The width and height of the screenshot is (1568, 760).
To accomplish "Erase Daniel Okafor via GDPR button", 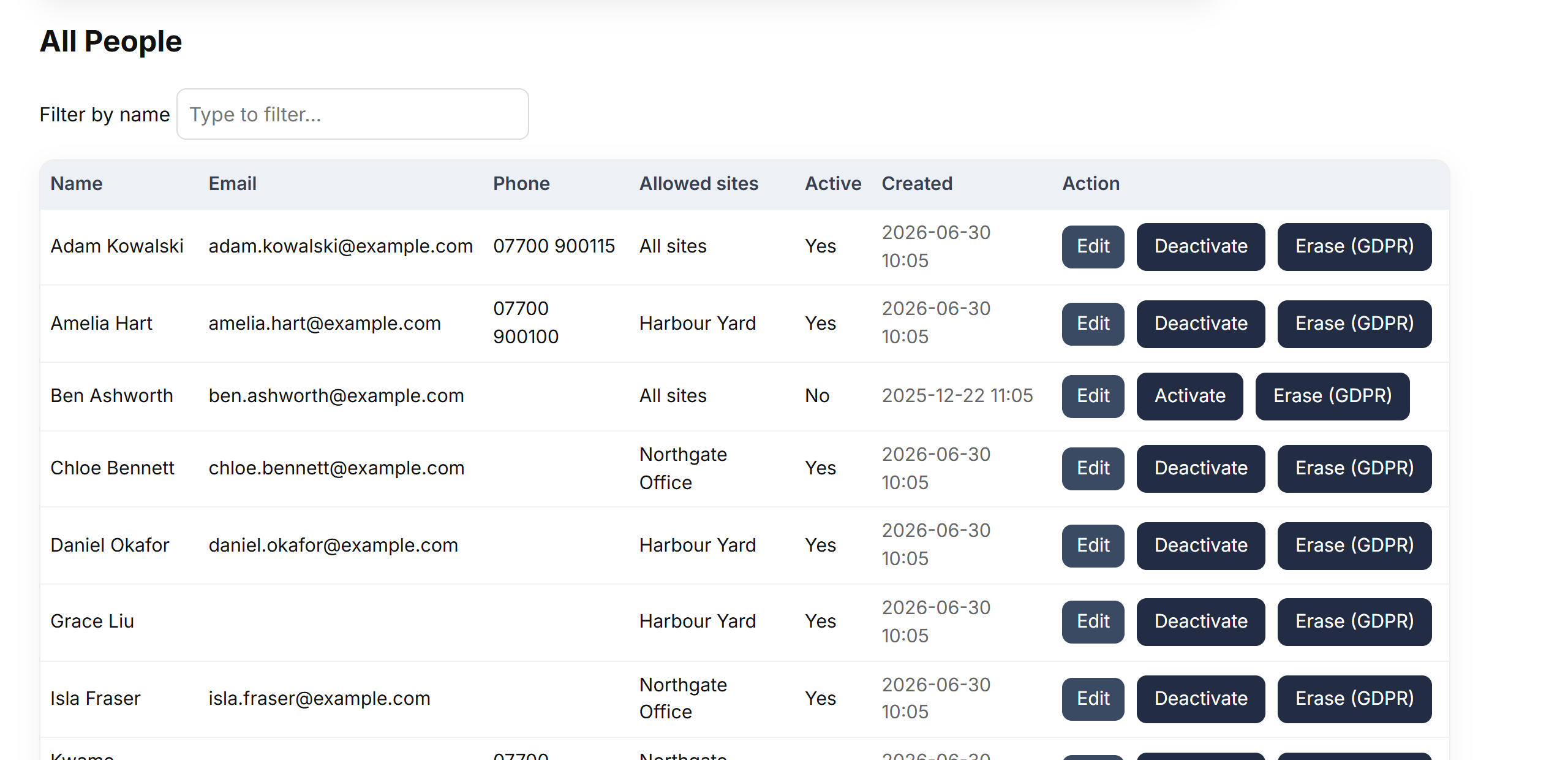I will click(x=1355, y=545).
